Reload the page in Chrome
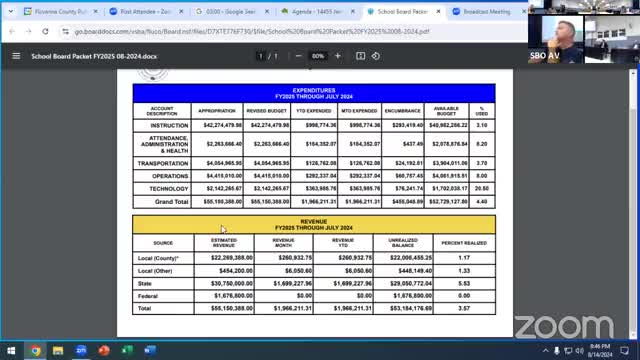Viewport: 640px width, 360px height. pos(45,31)
